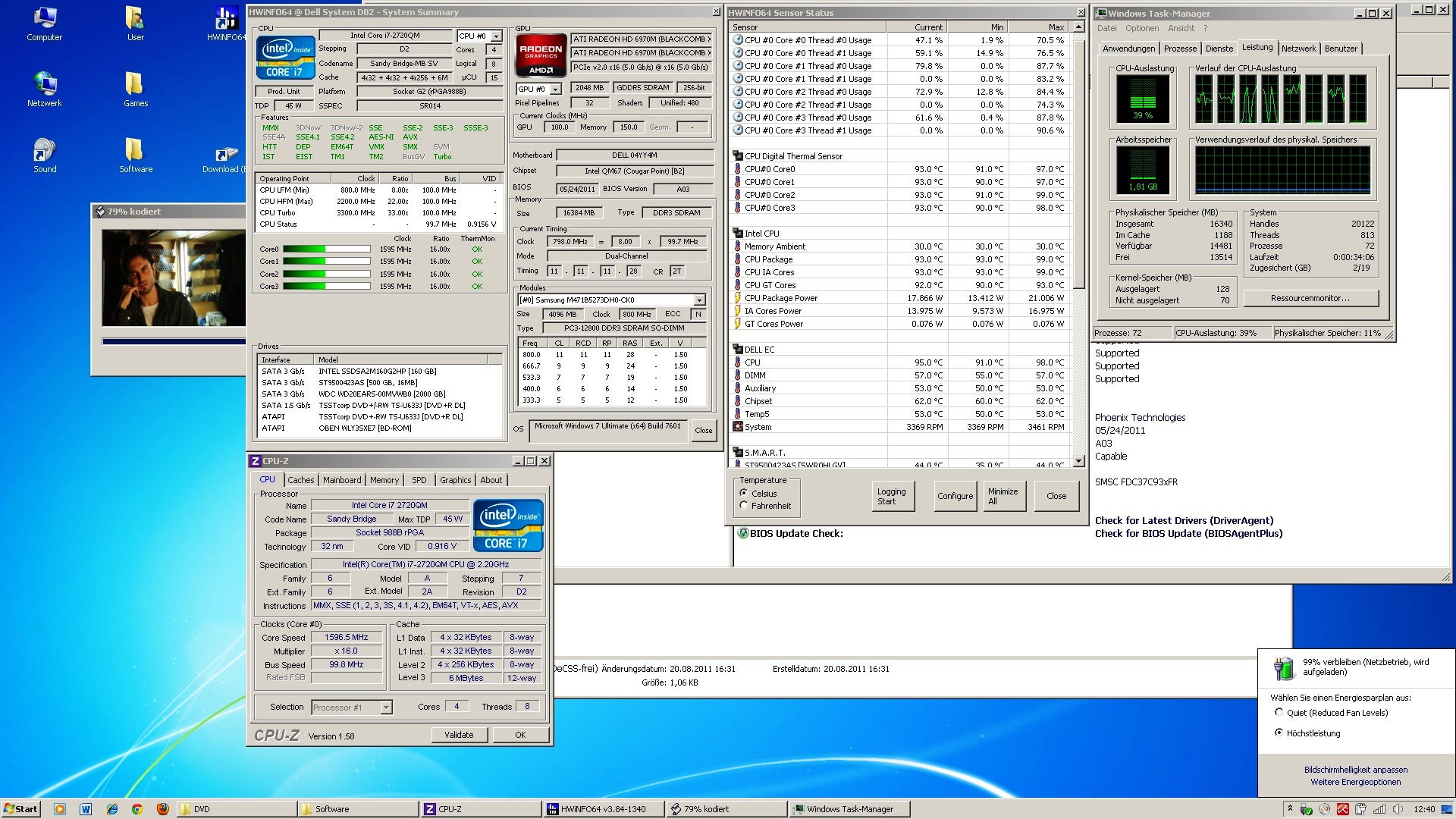Screen dimensions: 1456x819
Task: Launch Word from the taskbar quick launch
Action: point(86,809)
